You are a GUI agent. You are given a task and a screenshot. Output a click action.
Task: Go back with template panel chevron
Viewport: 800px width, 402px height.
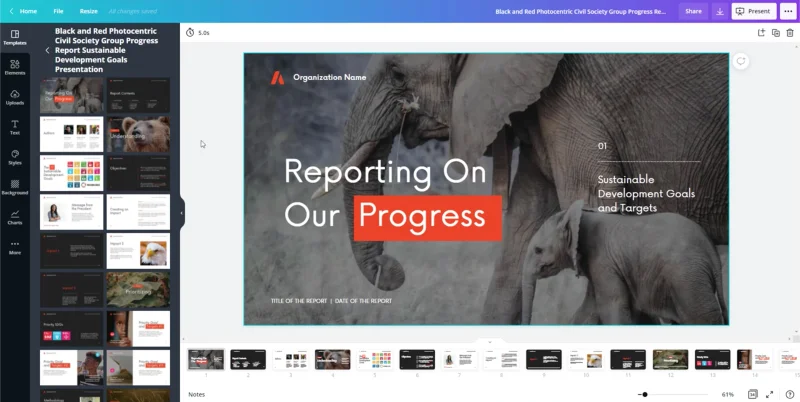[x=47, y=50]
